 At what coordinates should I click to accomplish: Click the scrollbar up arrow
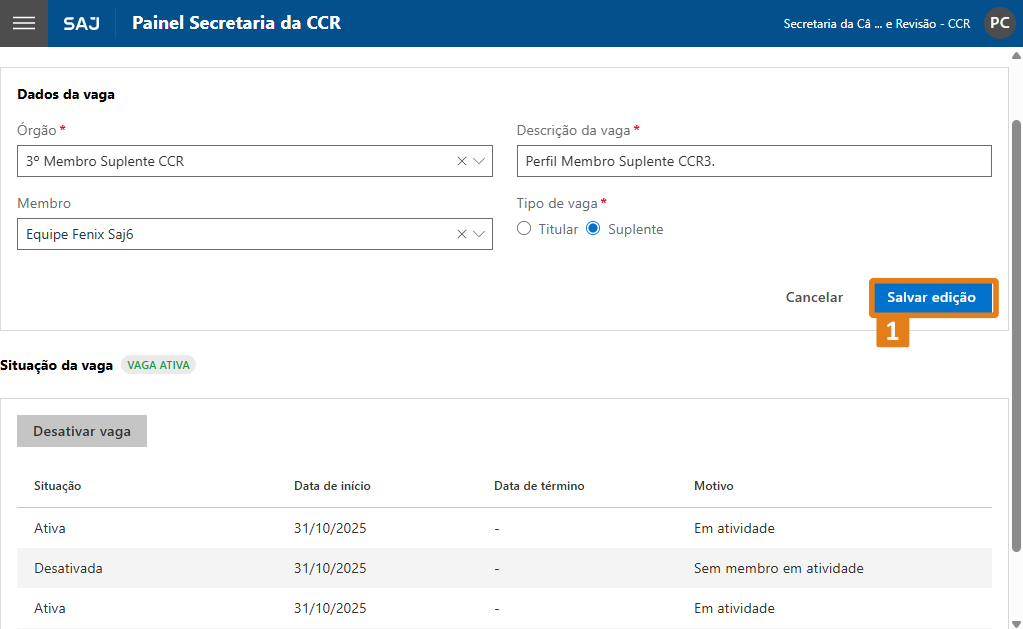(x=1016, y=56)
